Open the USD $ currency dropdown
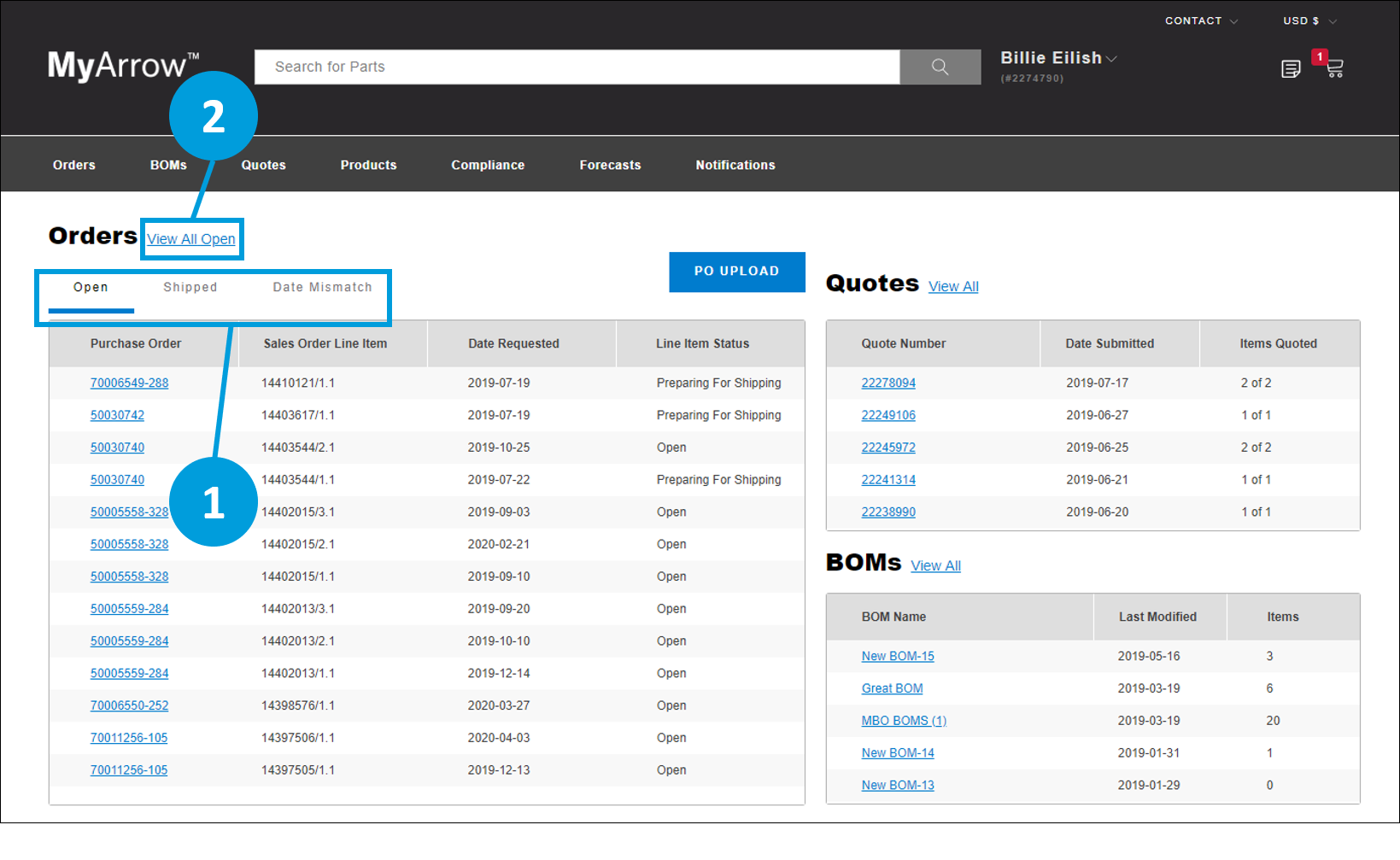 pyautogui.click(x=1302, y=20)
